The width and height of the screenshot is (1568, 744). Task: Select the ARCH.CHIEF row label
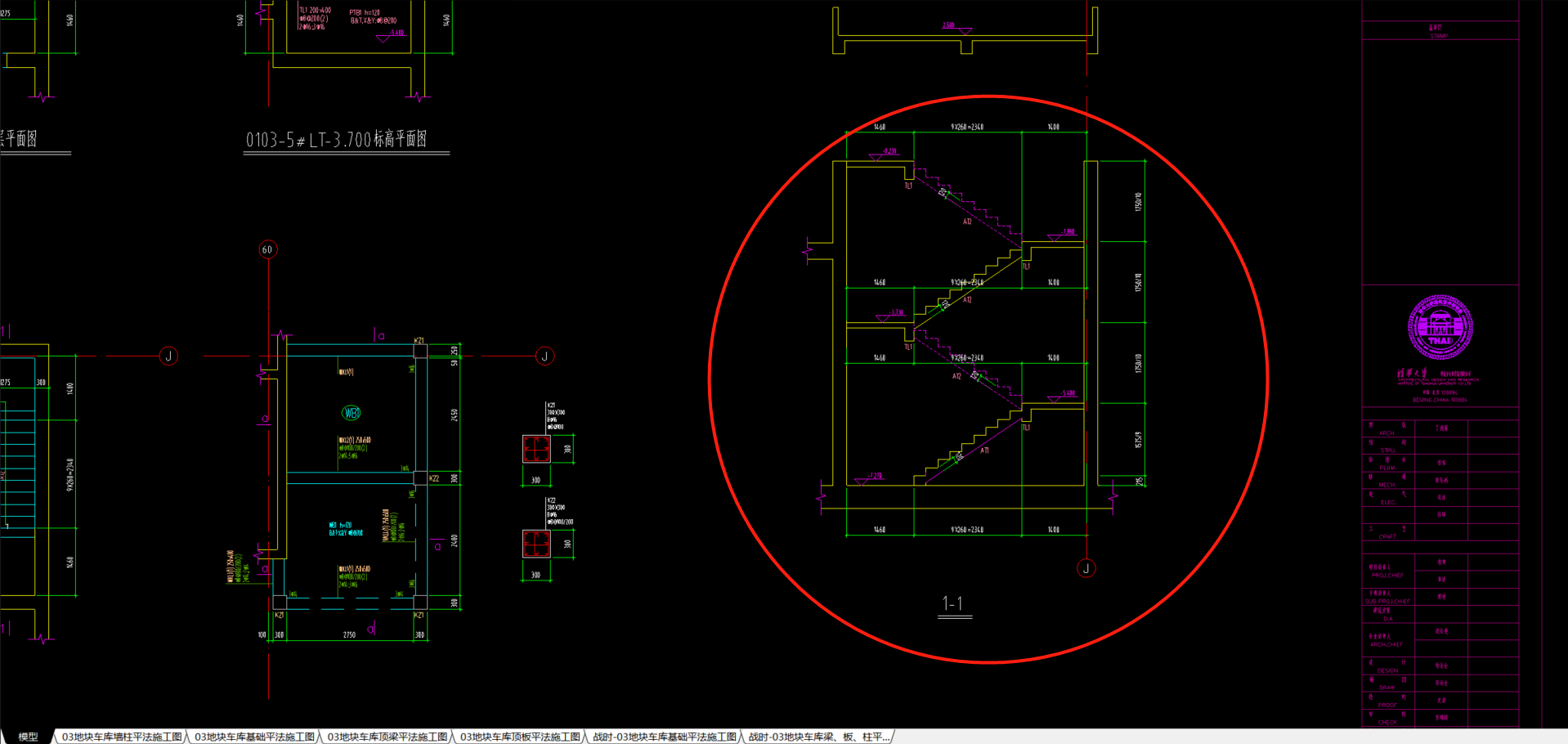tap(1387, 644)
